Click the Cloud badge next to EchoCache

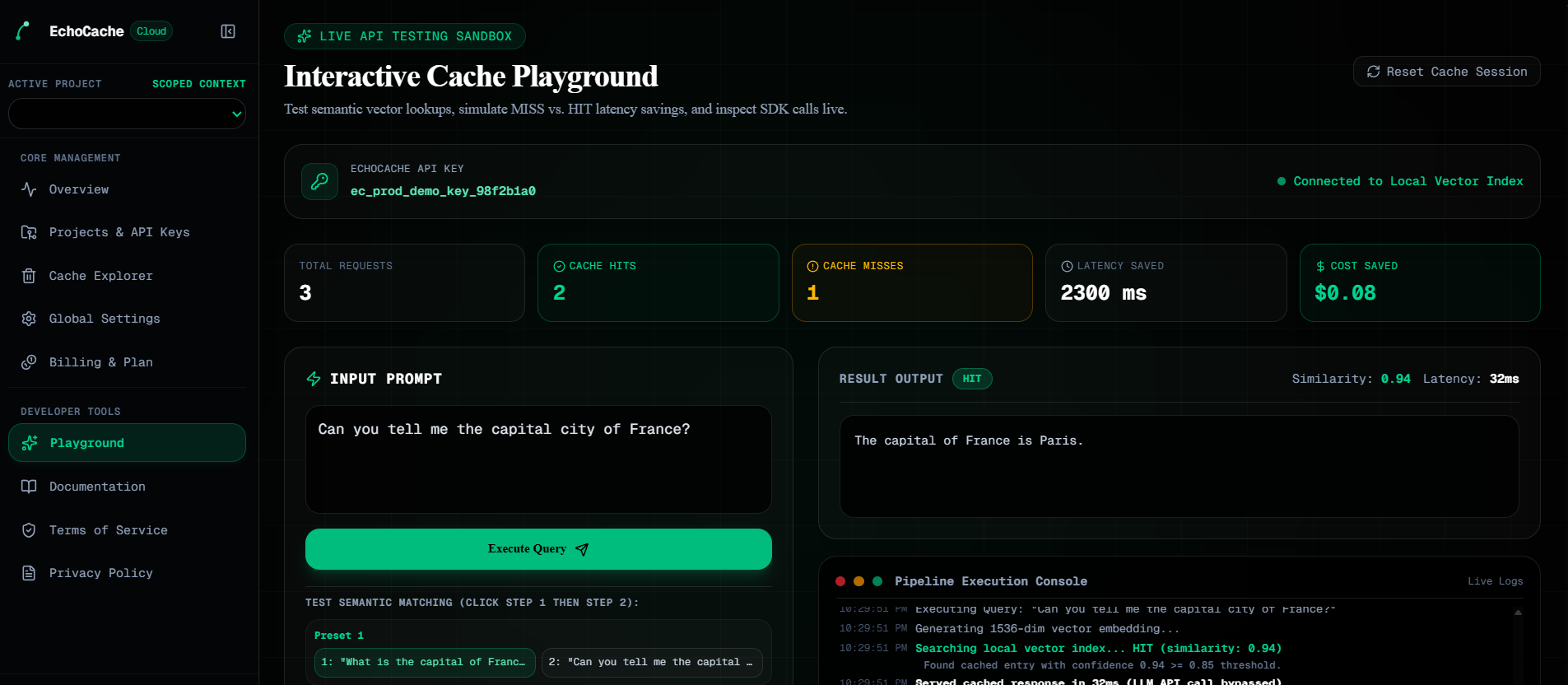tap(151, 31)
